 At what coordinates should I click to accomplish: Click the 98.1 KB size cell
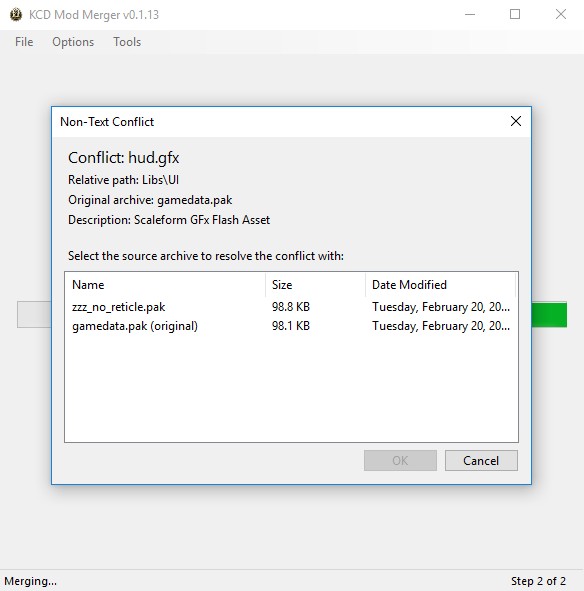[291, 326]
